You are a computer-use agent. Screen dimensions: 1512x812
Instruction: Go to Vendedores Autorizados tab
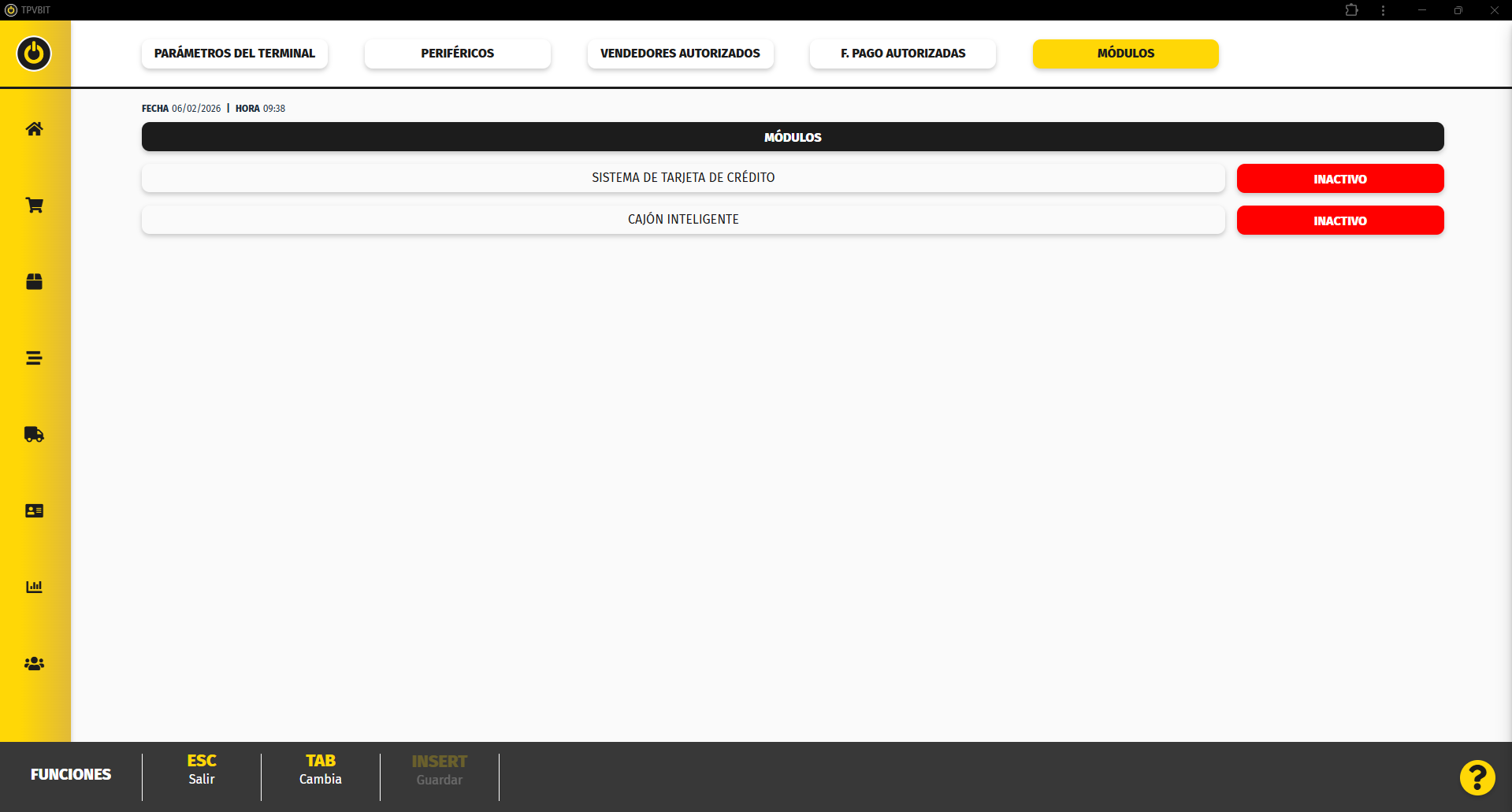click(x=680, y=54)
